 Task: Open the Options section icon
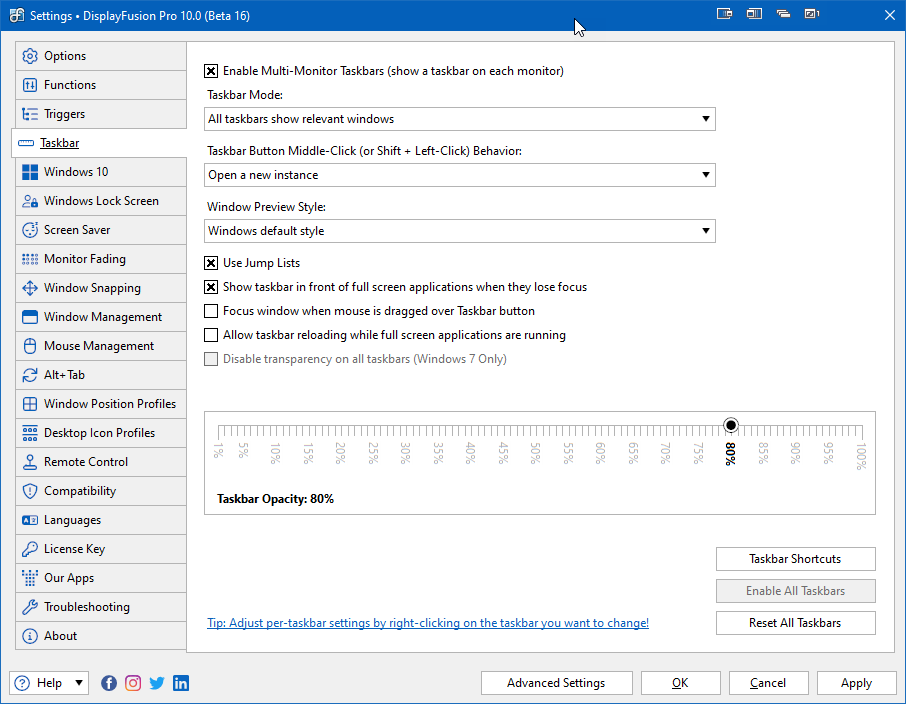point(29,56)
